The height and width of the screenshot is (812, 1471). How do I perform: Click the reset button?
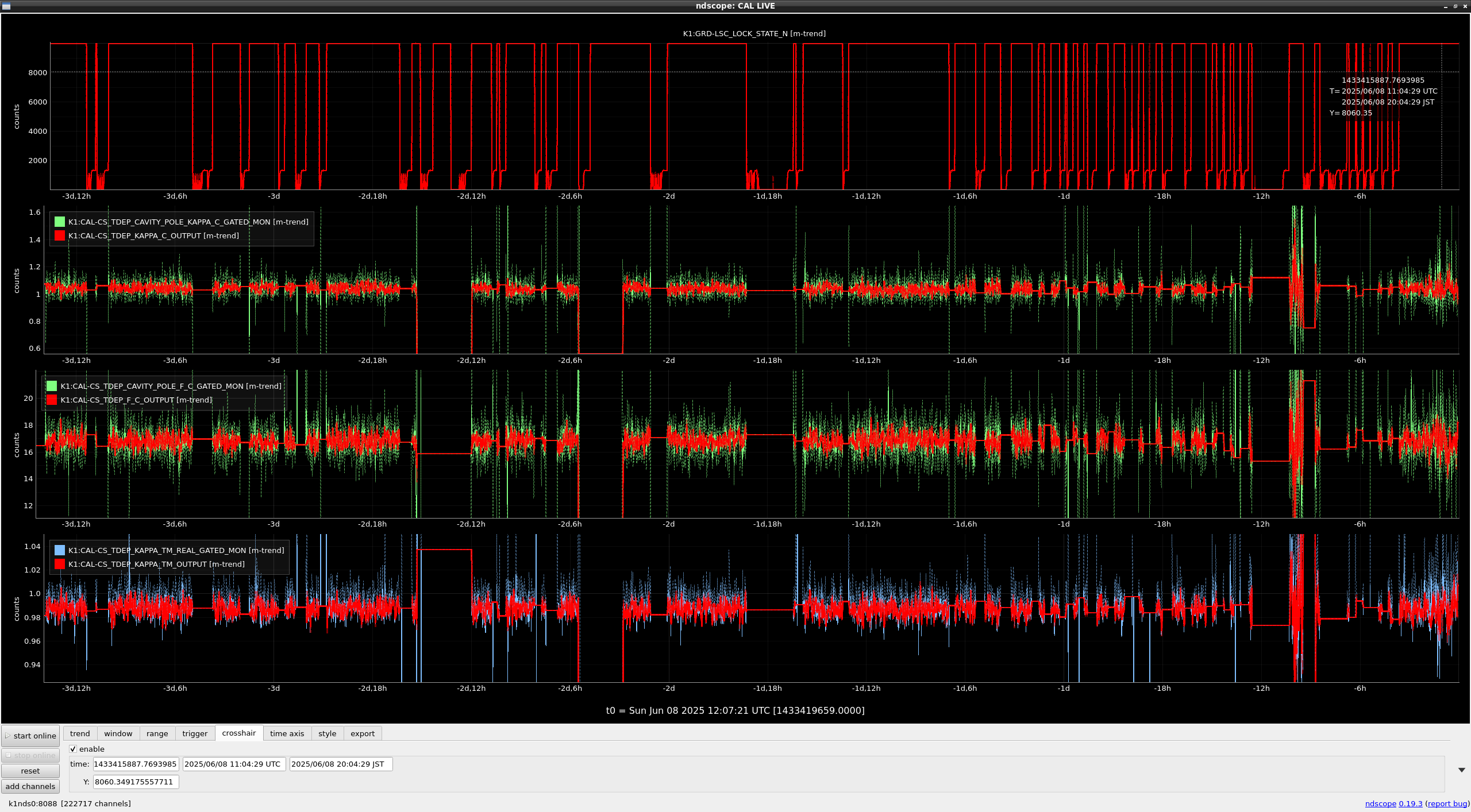(30, 771)
